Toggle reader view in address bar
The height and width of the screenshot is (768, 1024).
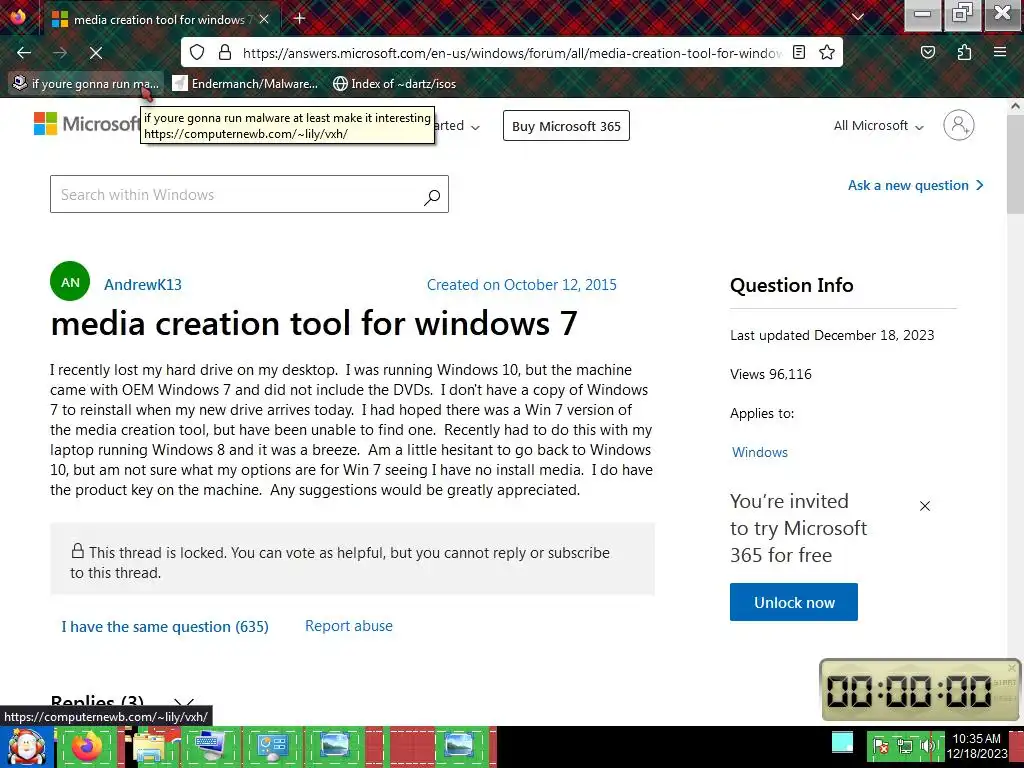[x=799, y=52]
